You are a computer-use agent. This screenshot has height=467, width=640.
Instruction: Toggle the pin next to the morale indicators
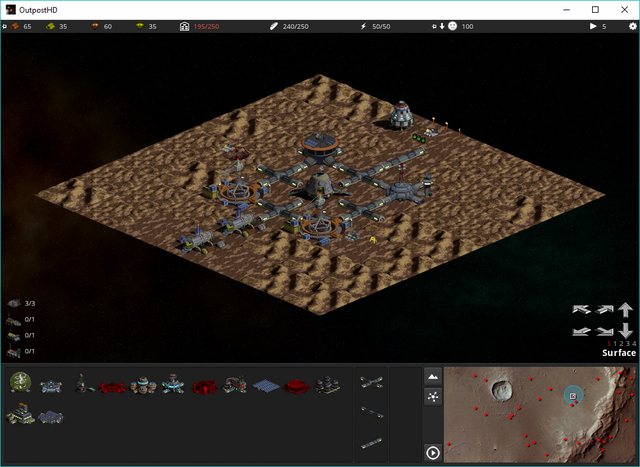(x=434, y=26)
